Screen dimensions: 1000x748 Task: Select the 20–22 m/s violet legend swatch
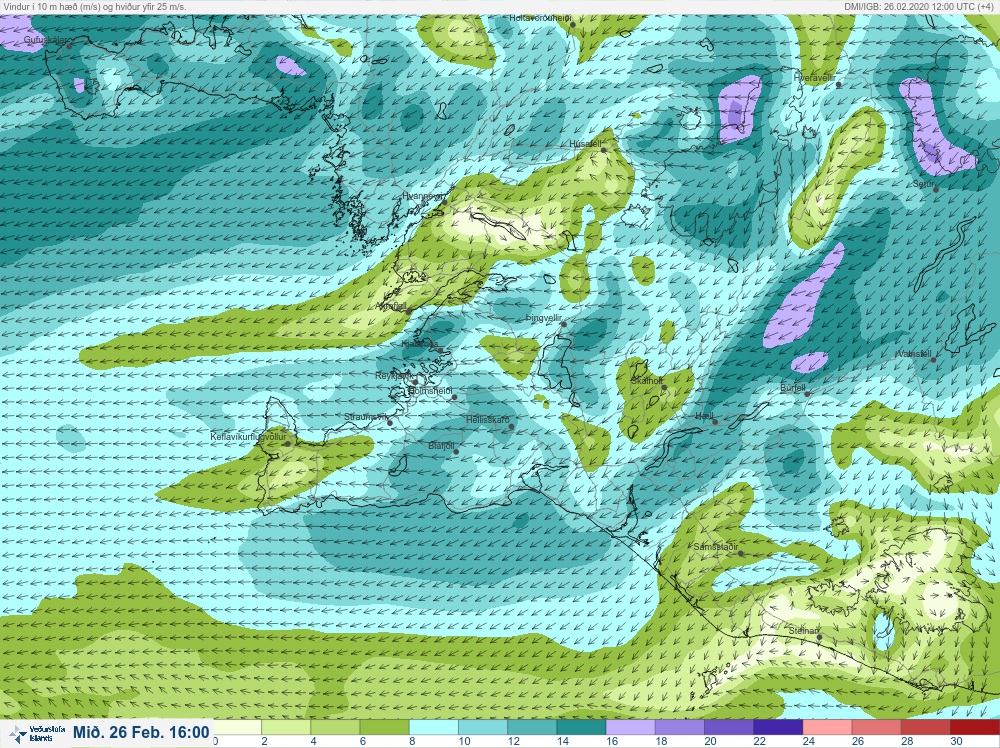click(x=728, y=728)
